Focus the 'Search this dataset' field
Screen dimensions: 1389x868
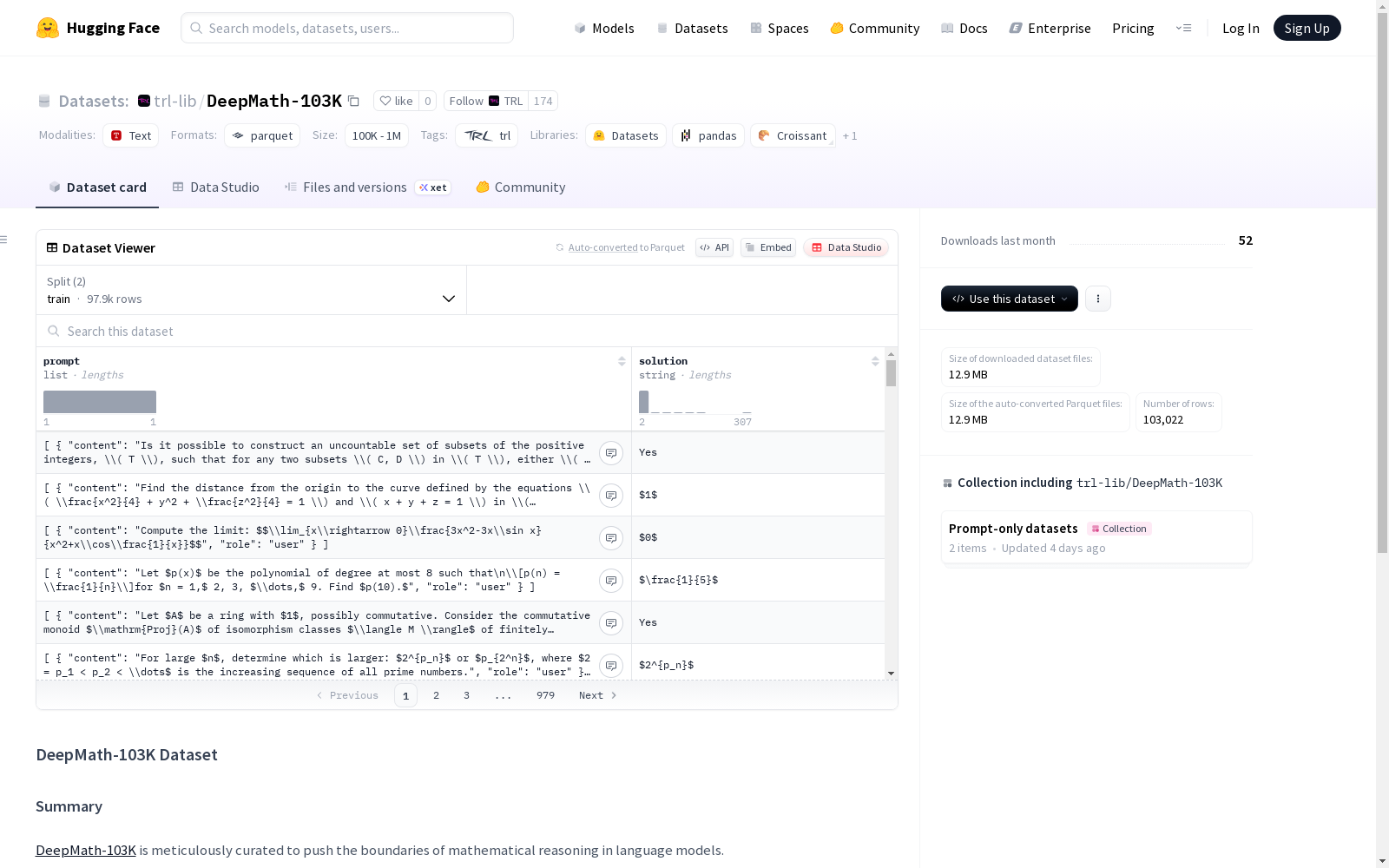tap(467, 332)
